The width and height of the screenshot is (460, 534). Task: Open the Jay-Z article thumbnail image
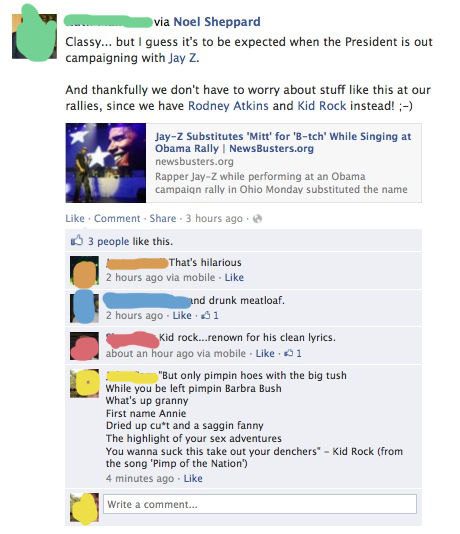pos(106,163)
